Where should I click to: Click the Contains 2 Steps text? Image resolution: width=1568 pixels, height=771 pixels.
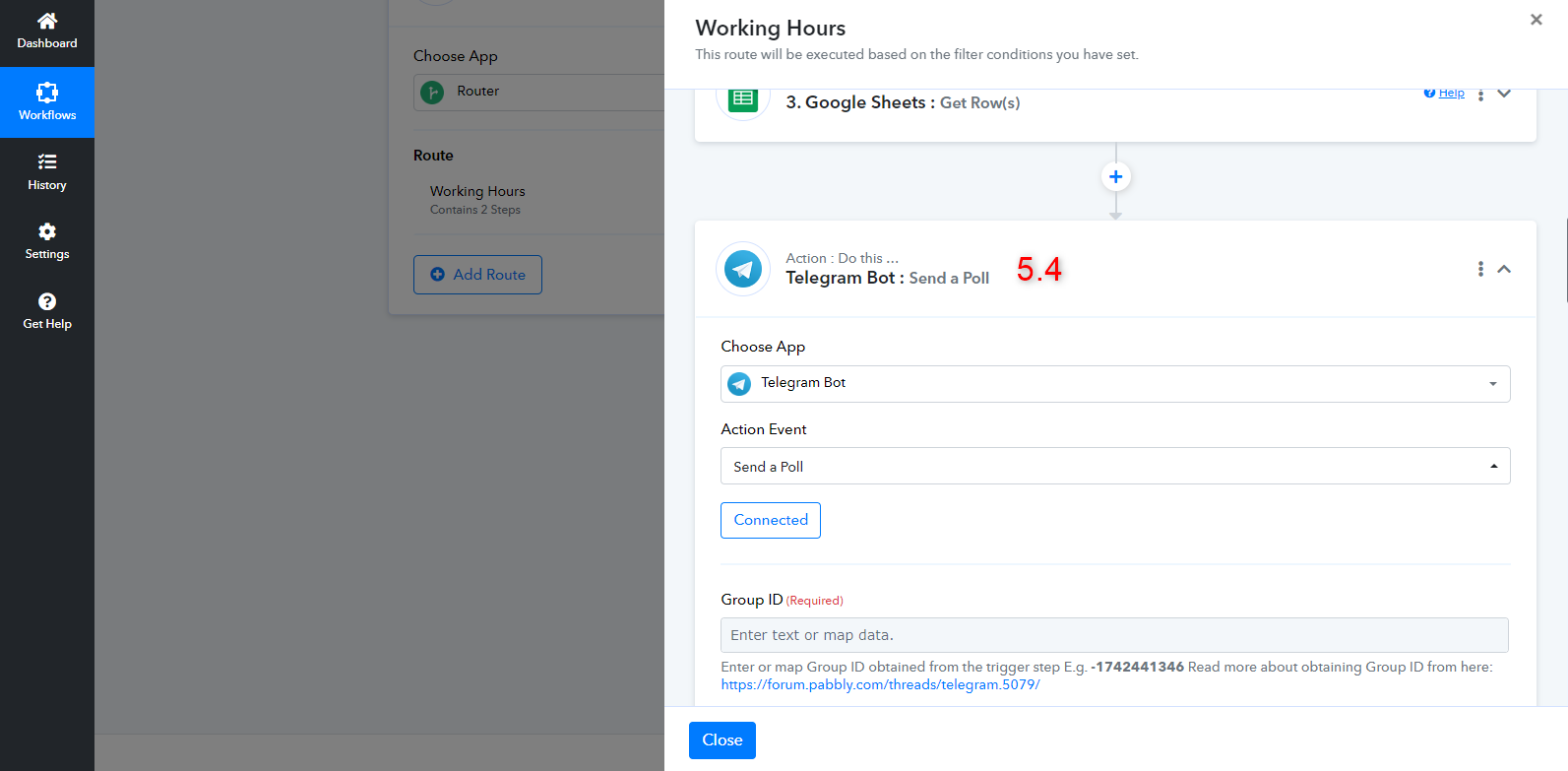475,210
